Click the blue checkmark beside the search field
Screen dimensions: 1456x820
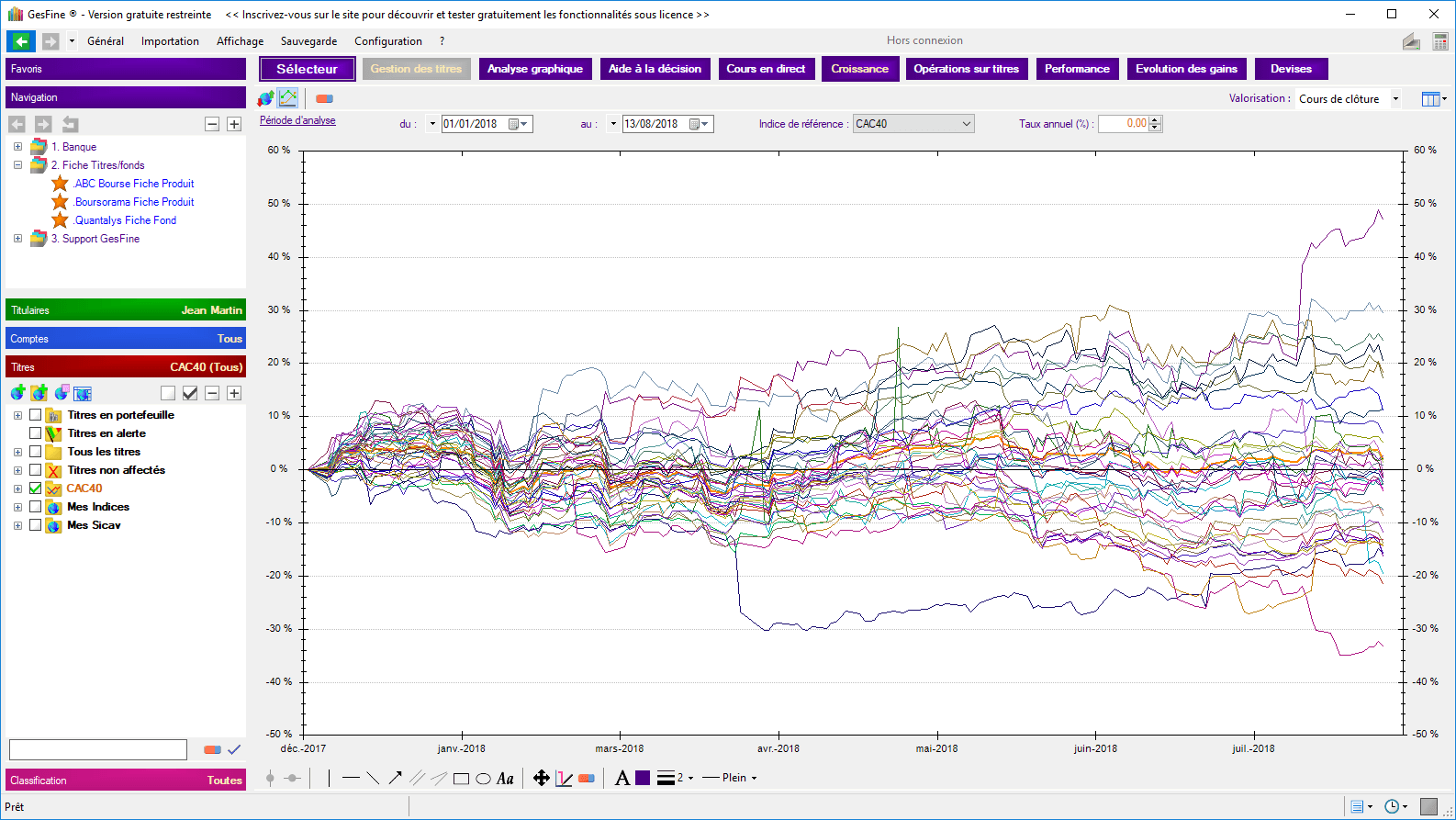coord(234,749)
